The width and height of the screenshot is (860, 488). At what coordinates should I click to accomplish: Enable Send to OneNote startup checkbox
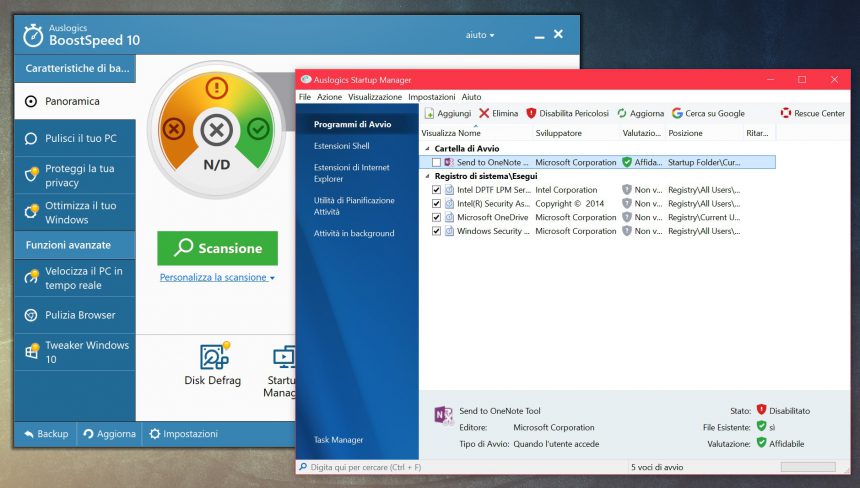coord(436,162)
